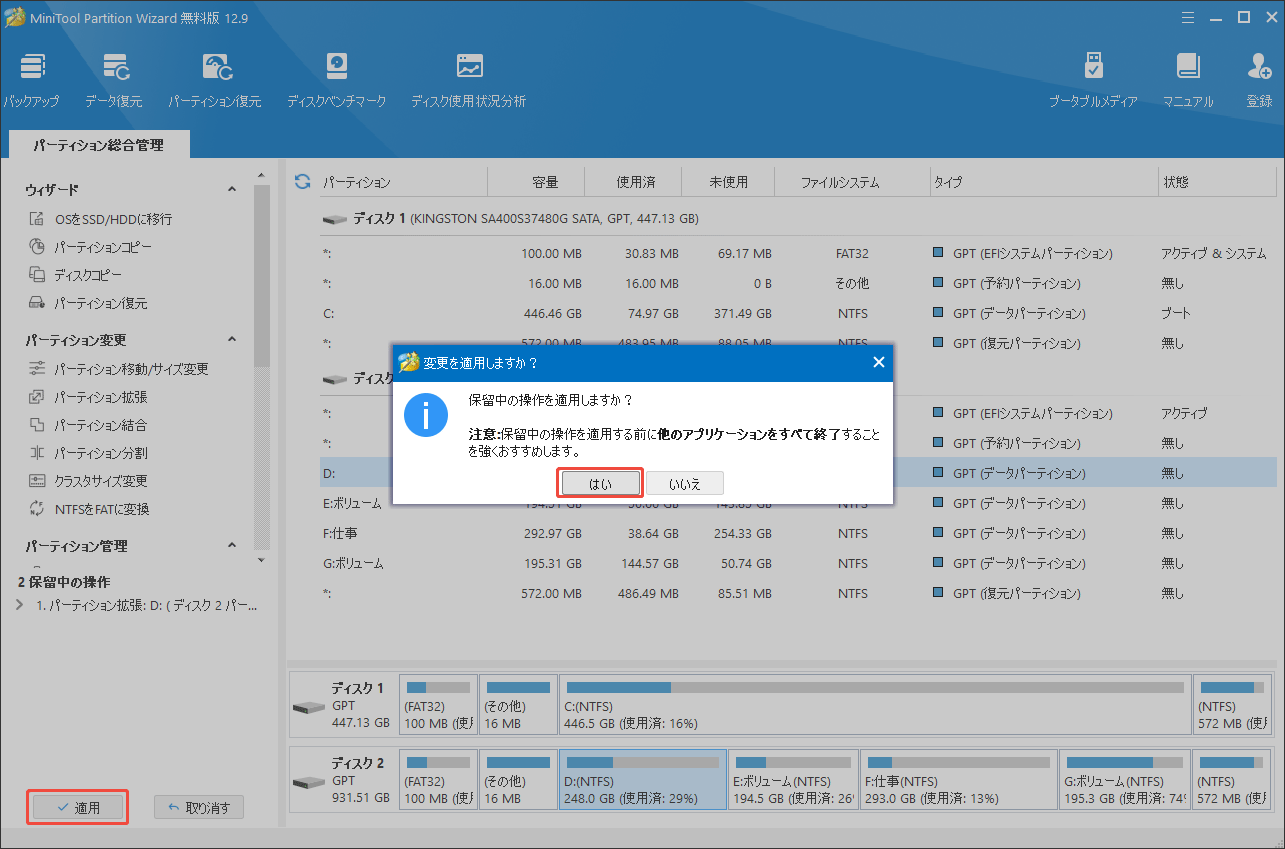Screen dimensions: 1285x849
Task: Close the 変更を適用しますか dialog
Action: click(879, 362)
